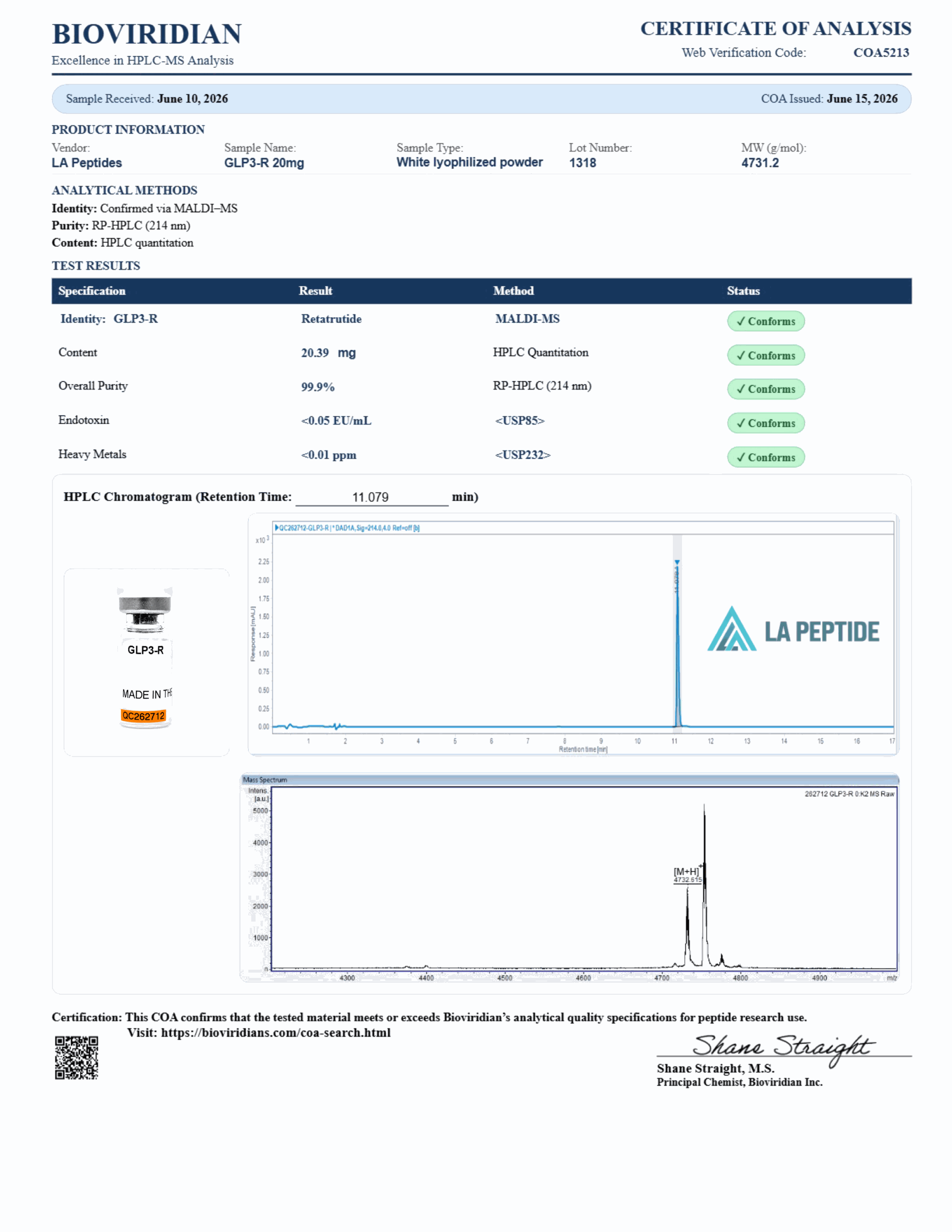
Task: Select the sample type White lyophilized powder
Action: [470, 163]
